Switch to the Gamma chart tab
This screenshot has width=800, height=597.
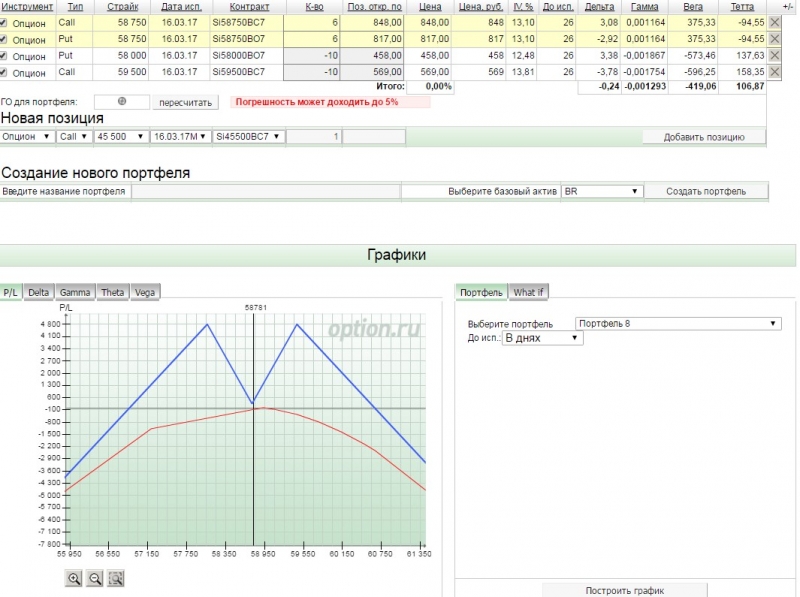pos(74,292)
